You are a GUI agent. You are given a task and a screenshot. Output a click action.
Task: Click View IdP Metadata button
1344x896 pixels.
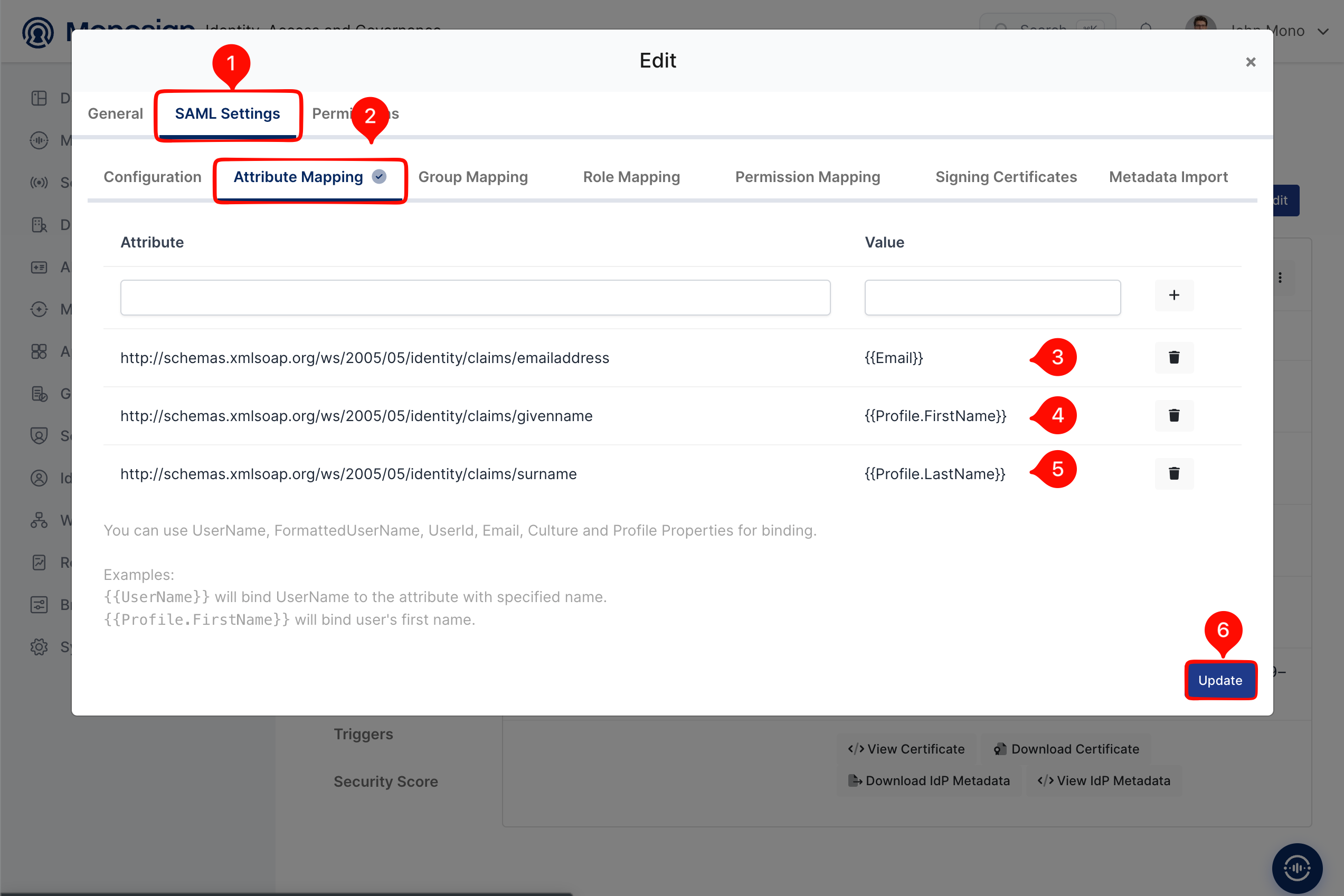[1104, 780]
